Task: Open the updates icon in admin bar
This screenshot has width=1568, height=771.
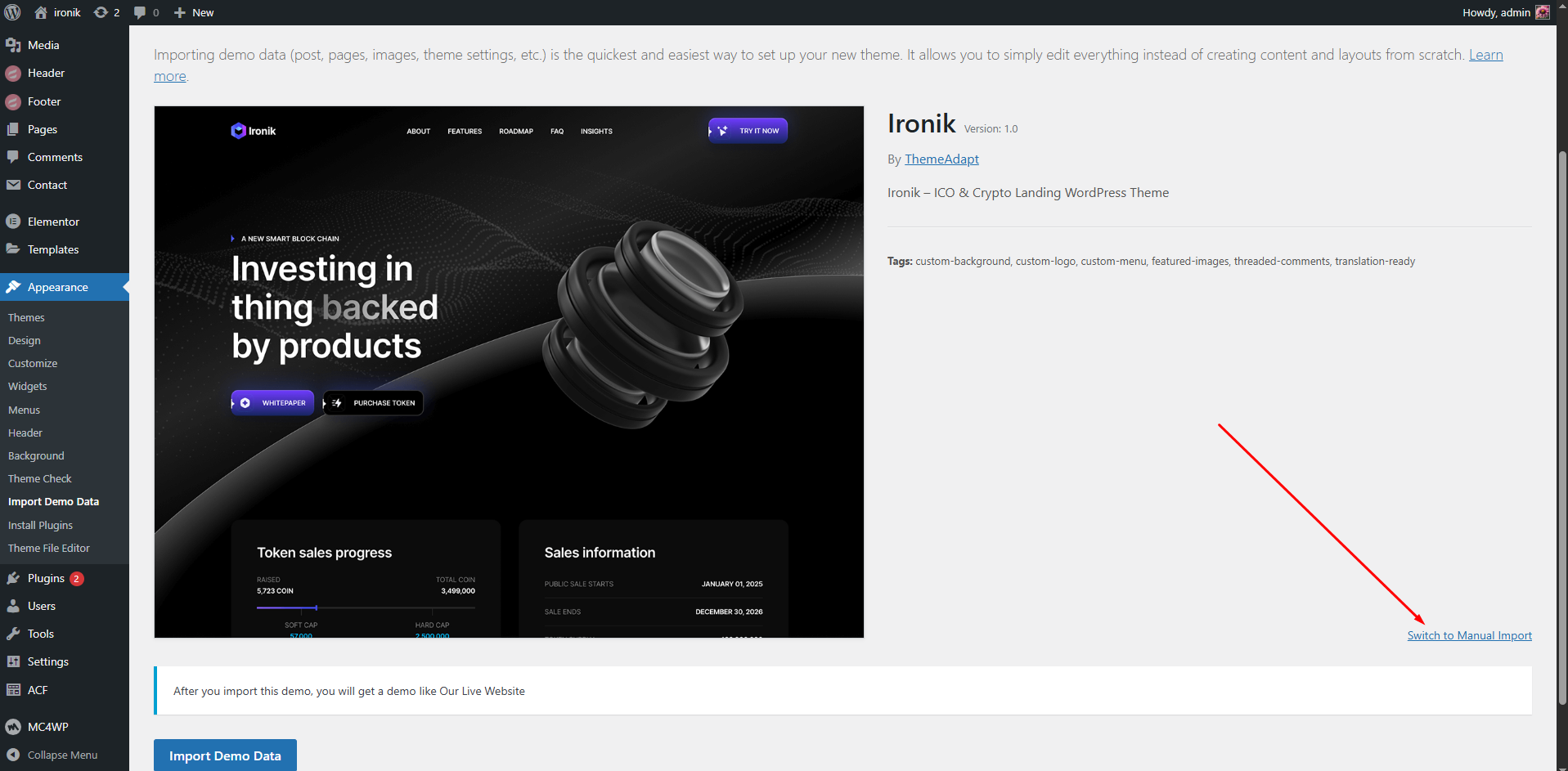Action: point(101,12)
